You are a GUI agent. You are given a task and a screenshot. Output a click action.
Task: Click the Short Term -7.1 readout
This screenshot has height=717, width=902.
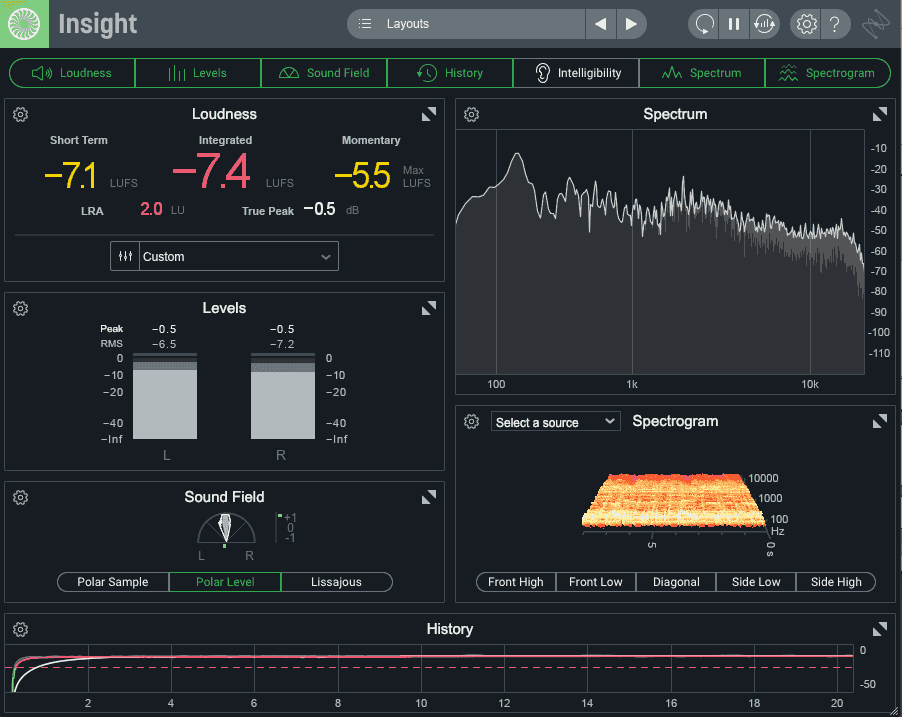tap(71, 176)
